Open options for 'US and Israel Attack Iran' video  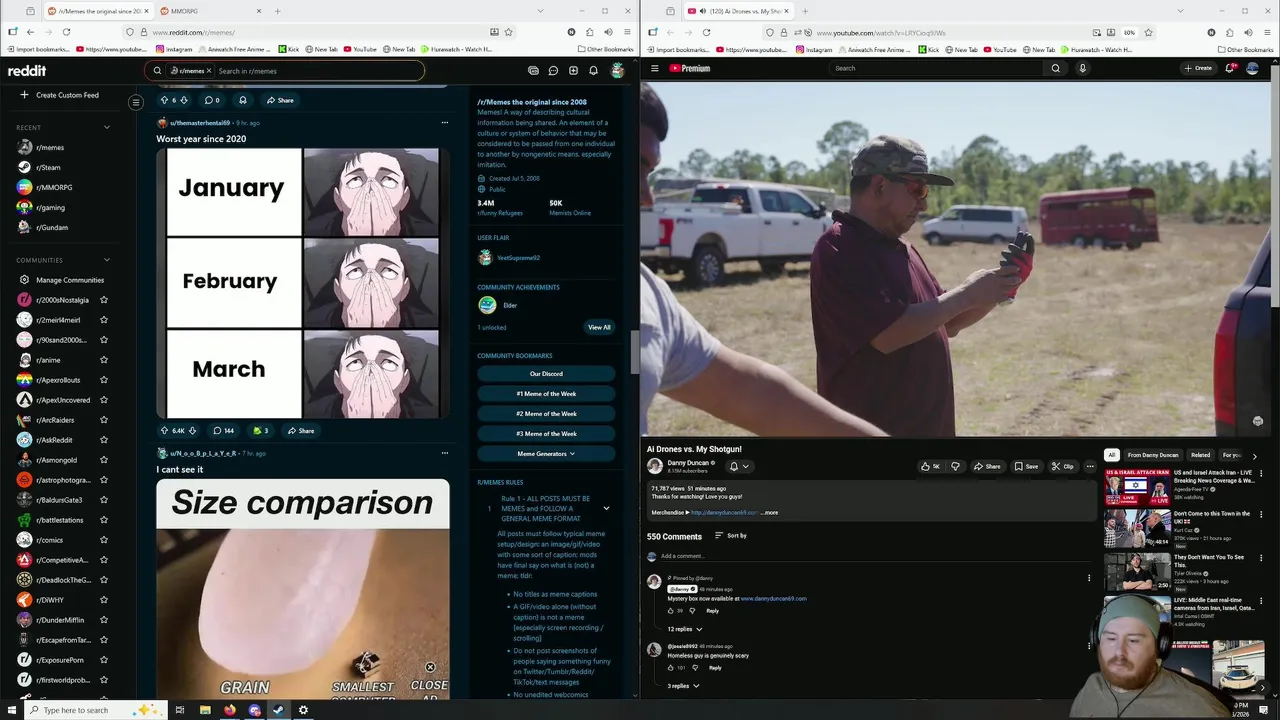1261,473
